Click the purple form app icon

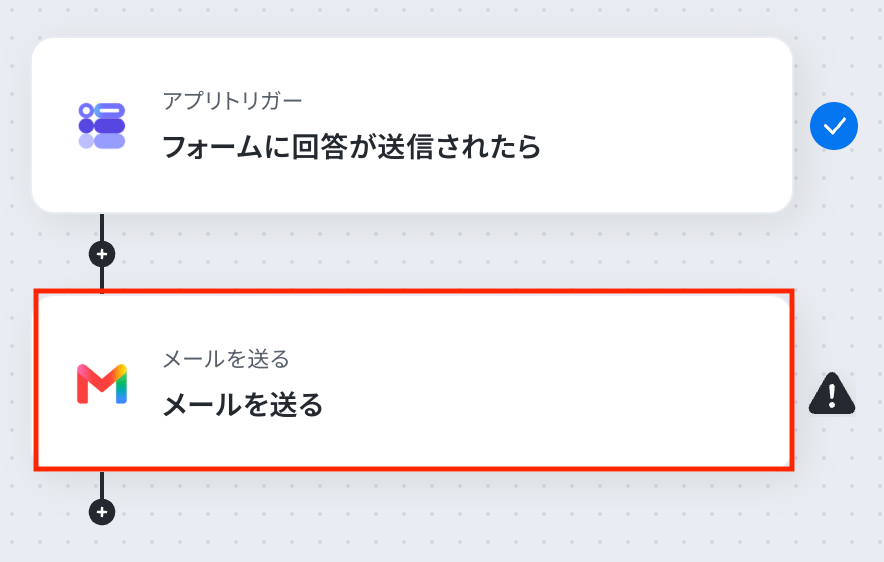pyautogui.click(x=101, y=126)
